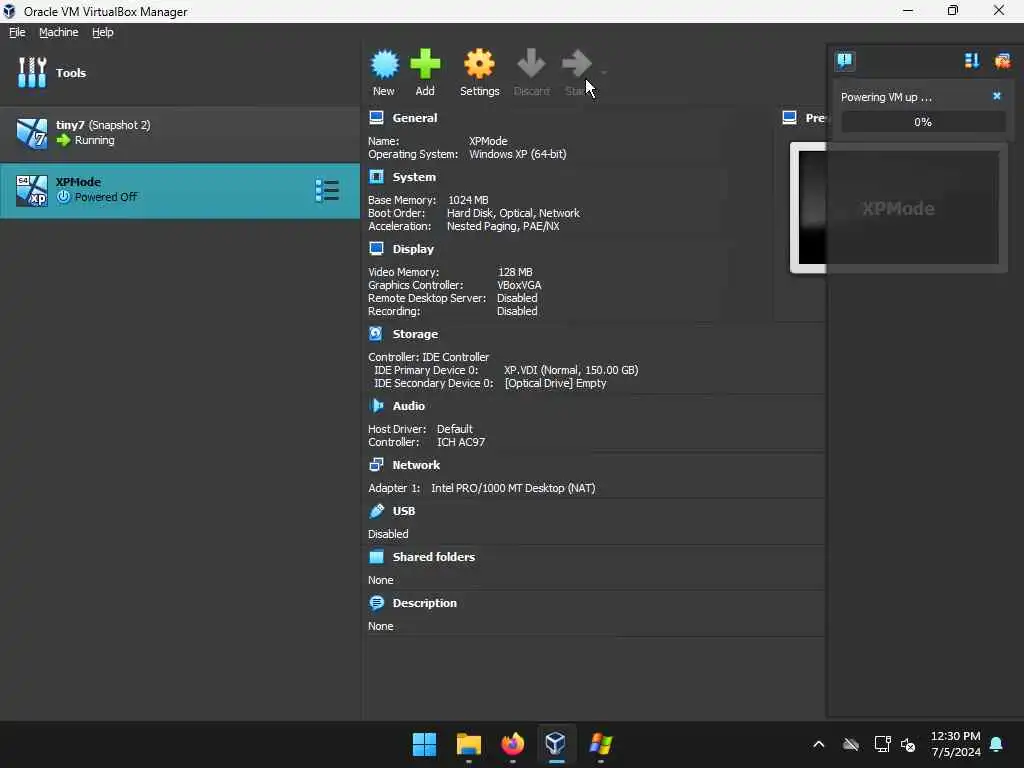Image resolution: width=1024 pixels, height=768 pixels.
Task: Click the Network section adapter icon
Action: pos(376,464)
